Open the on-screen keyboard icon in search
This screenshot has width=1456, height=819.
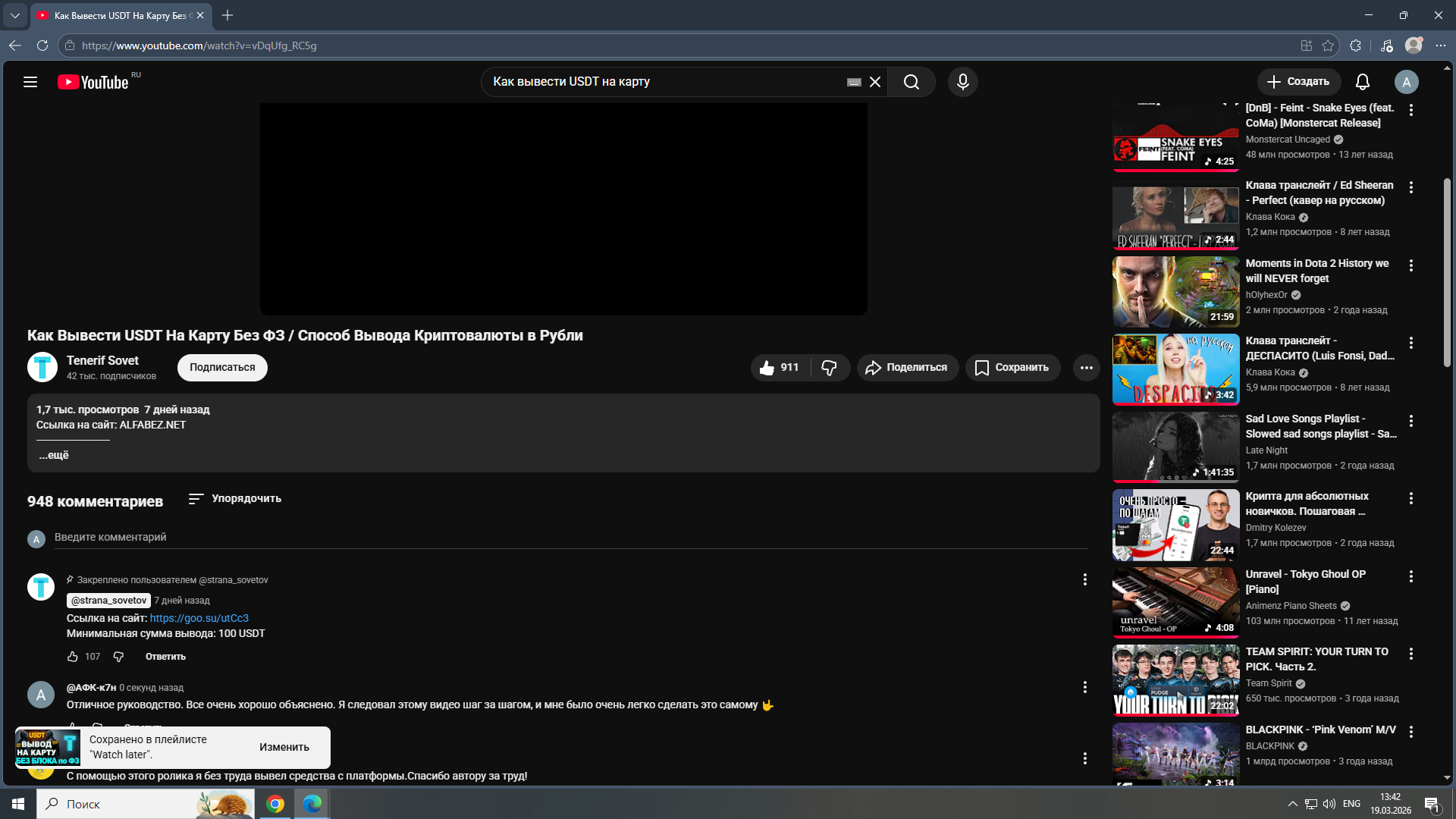(x=854, y=82)
